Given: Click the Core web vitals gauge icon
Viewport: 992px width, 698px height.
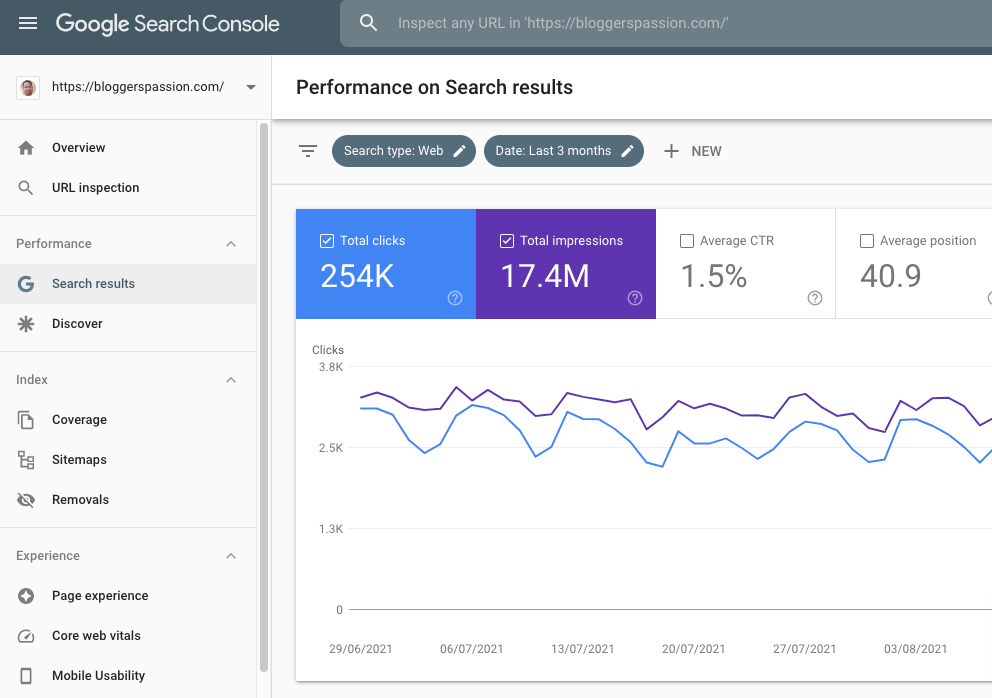Looking at the screenshot, I should coord(26,636).
